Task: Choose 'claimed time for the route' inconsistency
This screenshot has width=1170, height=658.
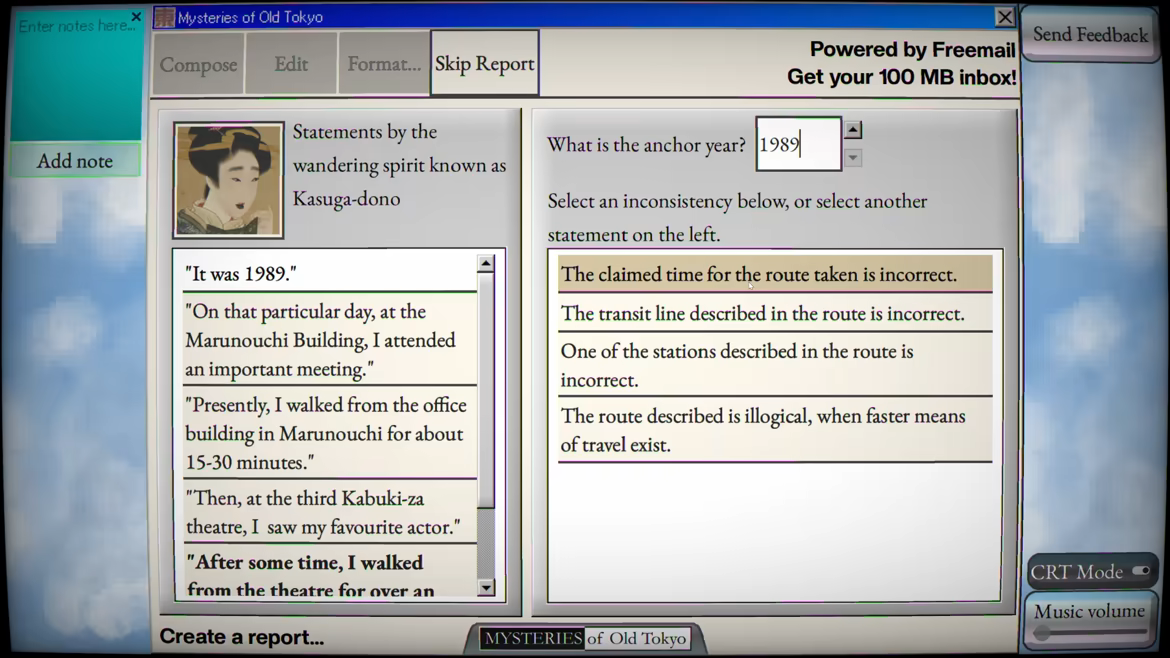Action: click(775, 274)
